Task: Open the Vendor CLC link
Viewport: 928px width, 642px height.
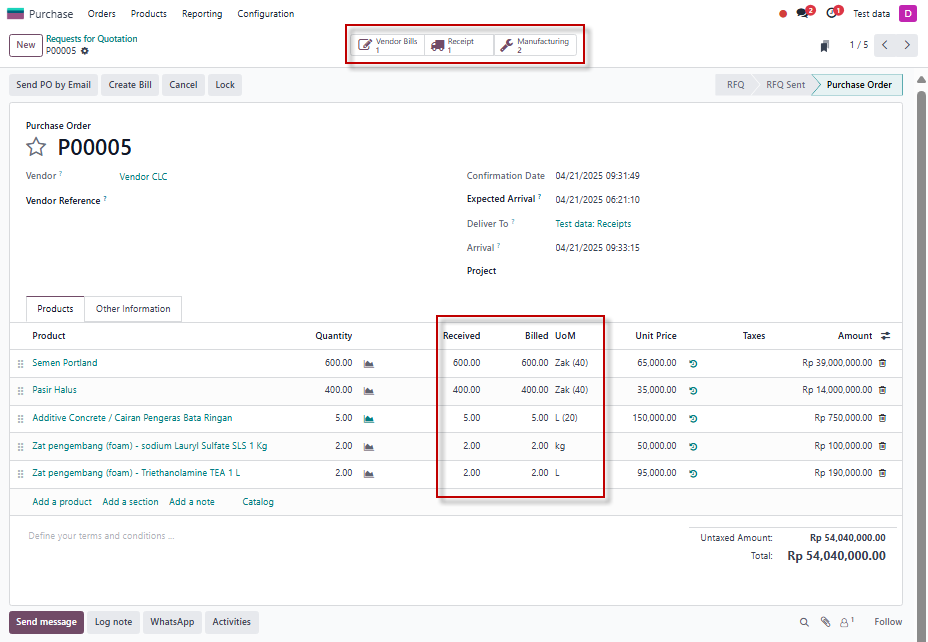Action: pos(143,176)
